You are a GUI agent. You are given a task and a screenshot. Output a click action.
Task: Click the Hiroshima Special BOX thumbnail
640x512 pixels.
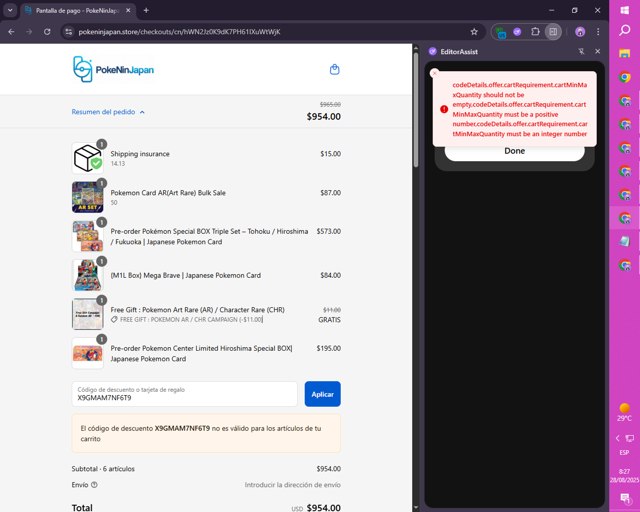coord(87,354)
